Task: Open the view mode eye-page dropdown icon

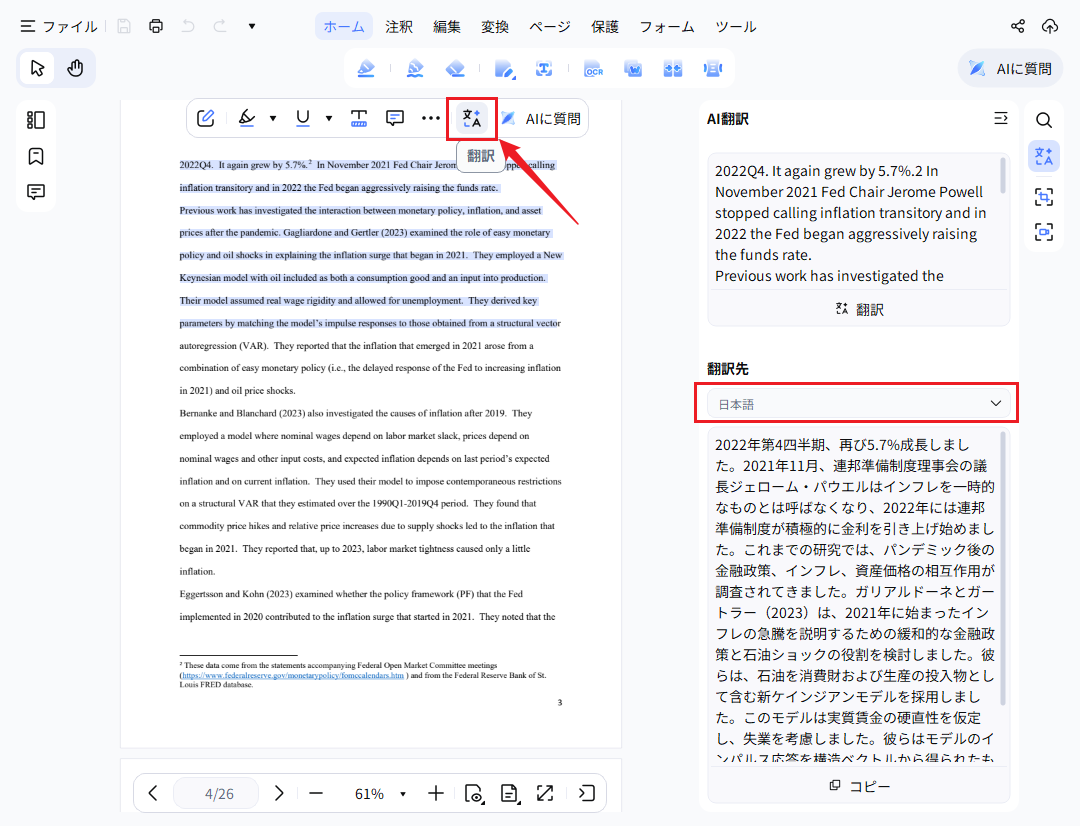Action: [474, 794]
